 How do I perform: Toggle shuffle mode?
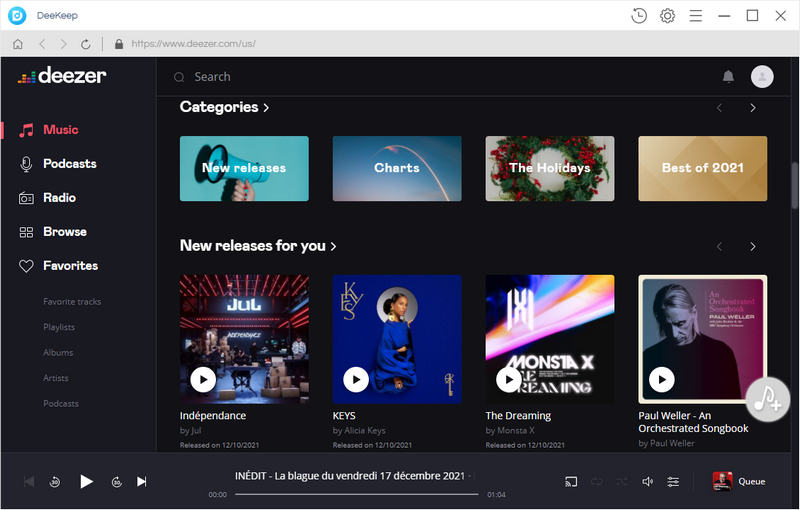[x=622, y=481]
